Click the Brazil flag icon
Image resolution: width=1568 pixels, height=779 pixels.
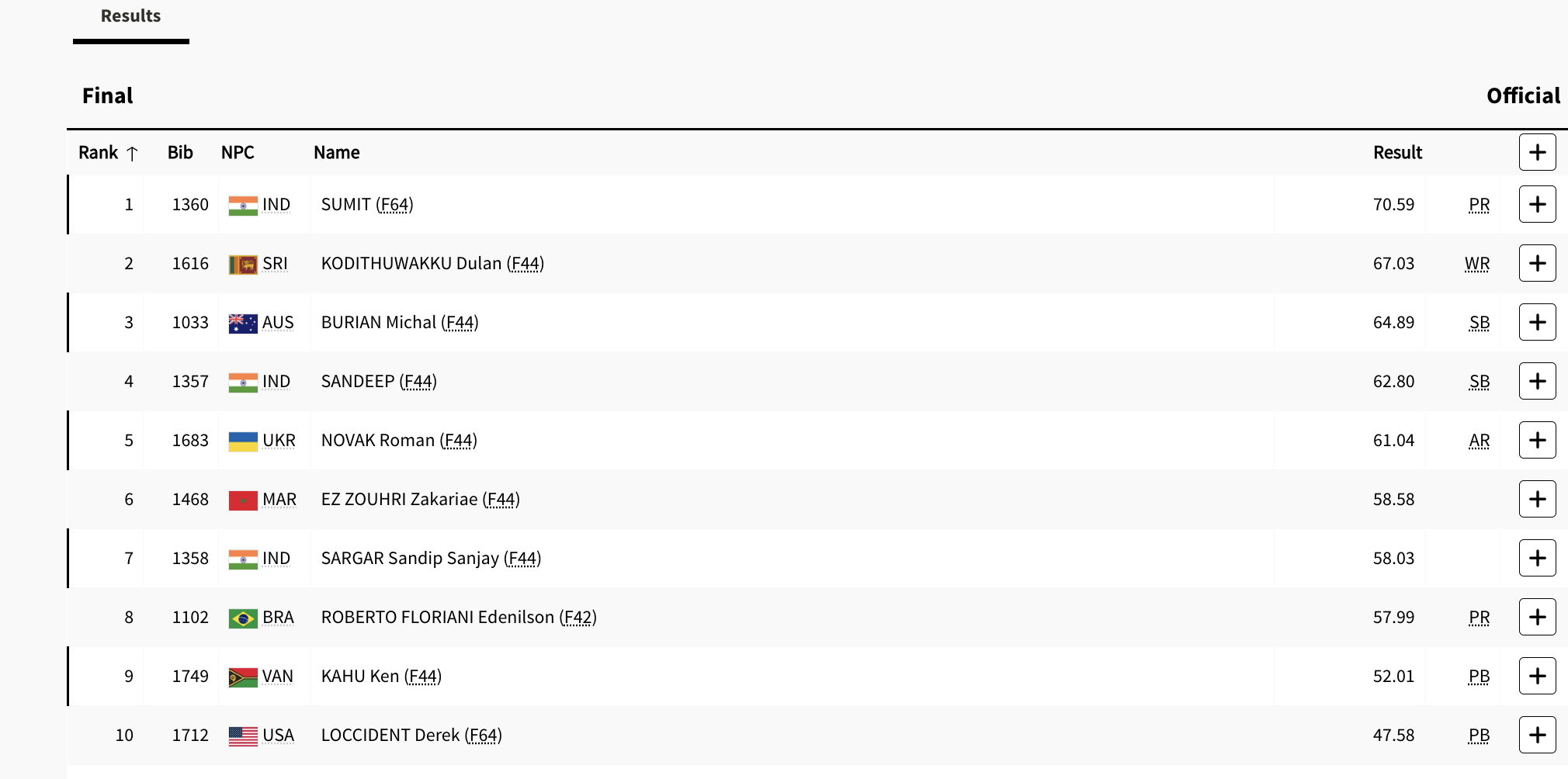[243, 618]
